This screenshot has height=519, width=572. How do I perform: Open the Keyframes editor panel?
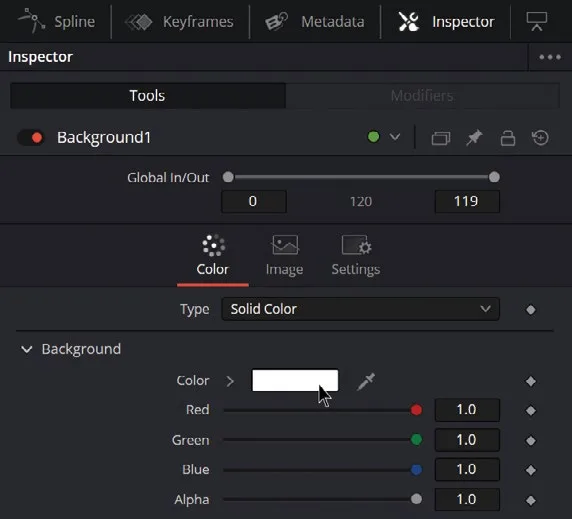(x=179, y=22)
